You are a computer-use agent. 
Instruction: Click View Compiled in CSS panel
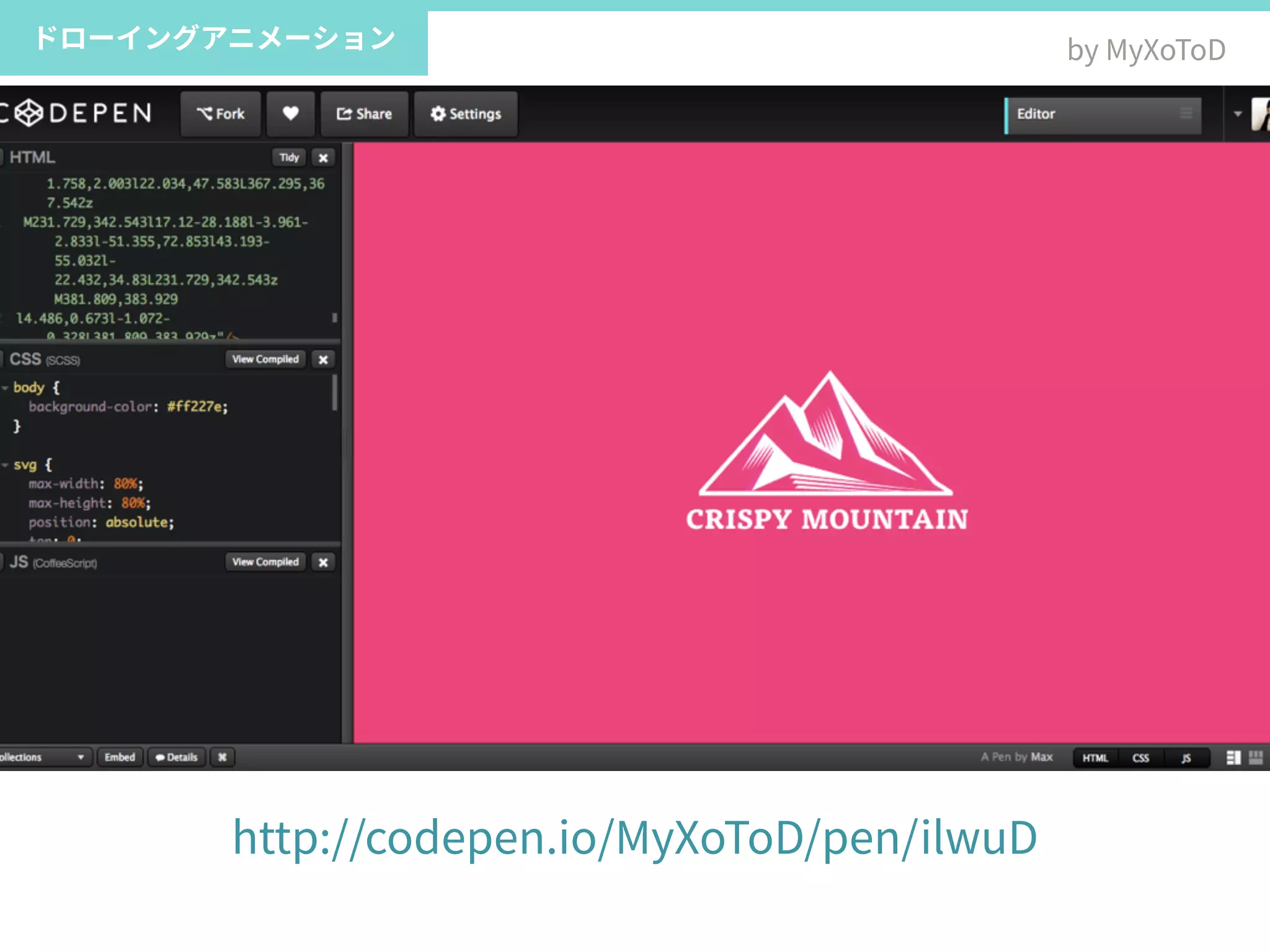(x=265, y=359)
